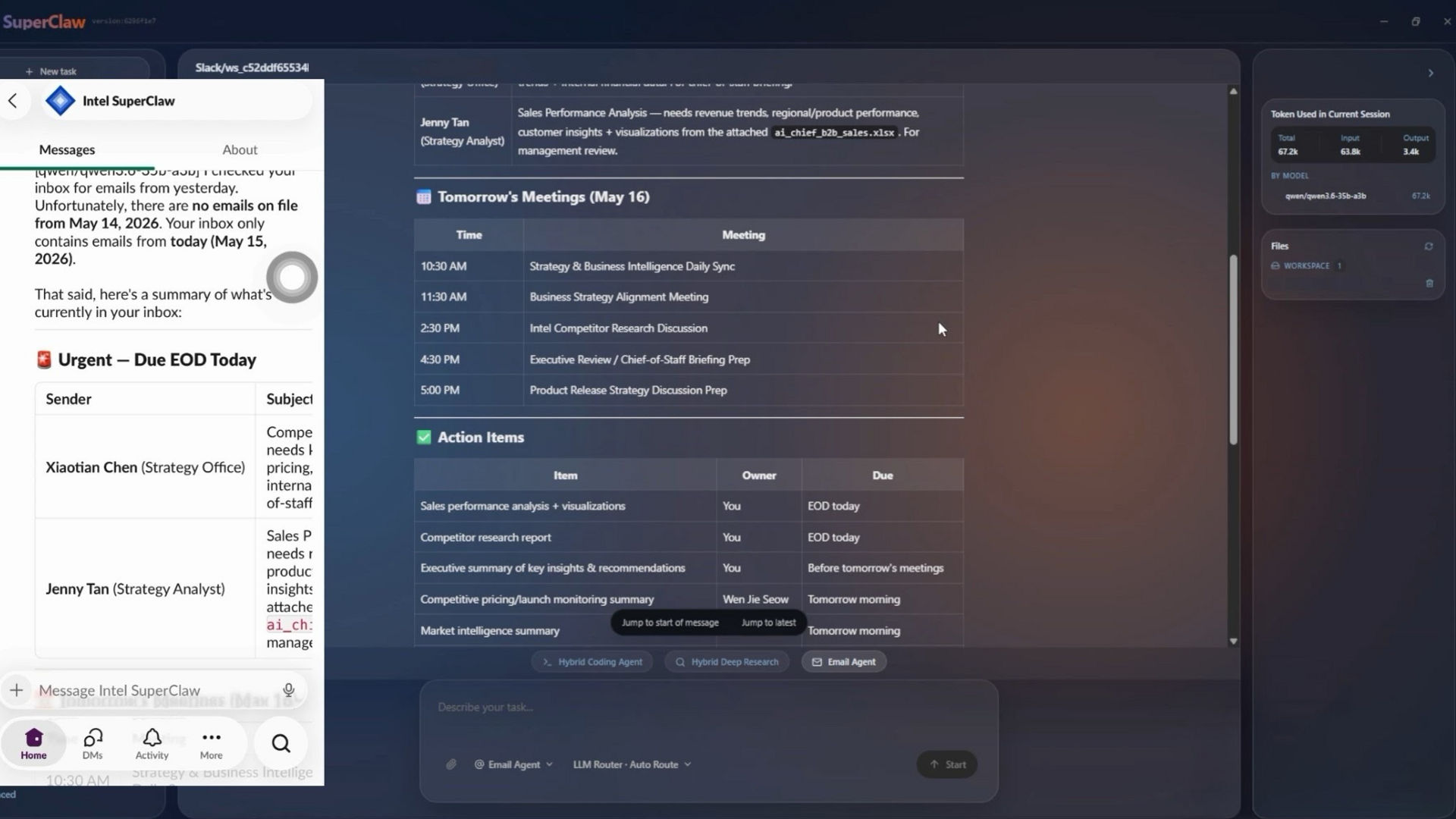Click the chat panel scrollbar thumb
This screenshot has width=1456, height=819.
(1233, 349)
